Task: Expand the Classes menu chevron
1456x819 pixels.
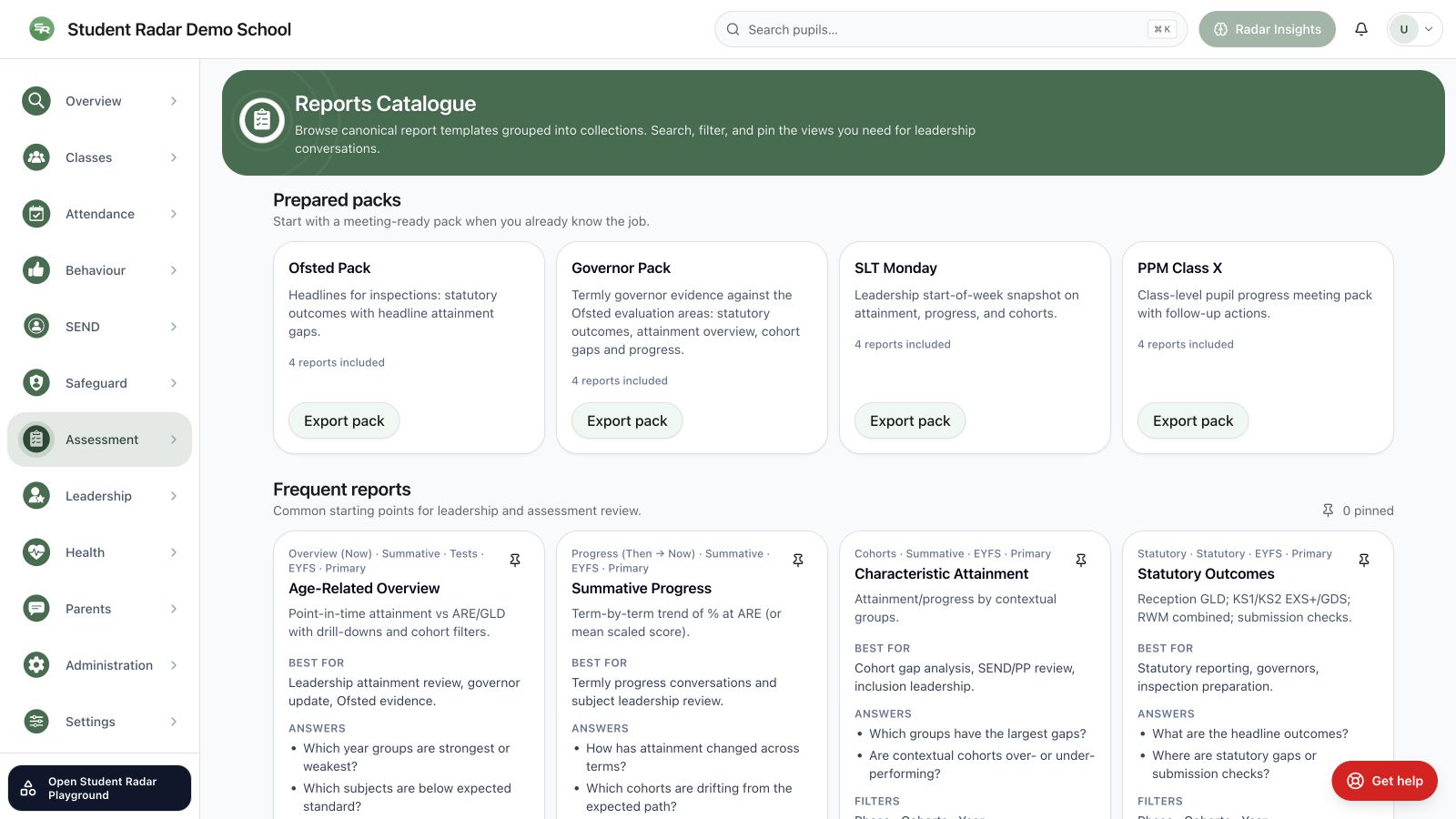Action: pyautogui.click(x=174, y=157)
